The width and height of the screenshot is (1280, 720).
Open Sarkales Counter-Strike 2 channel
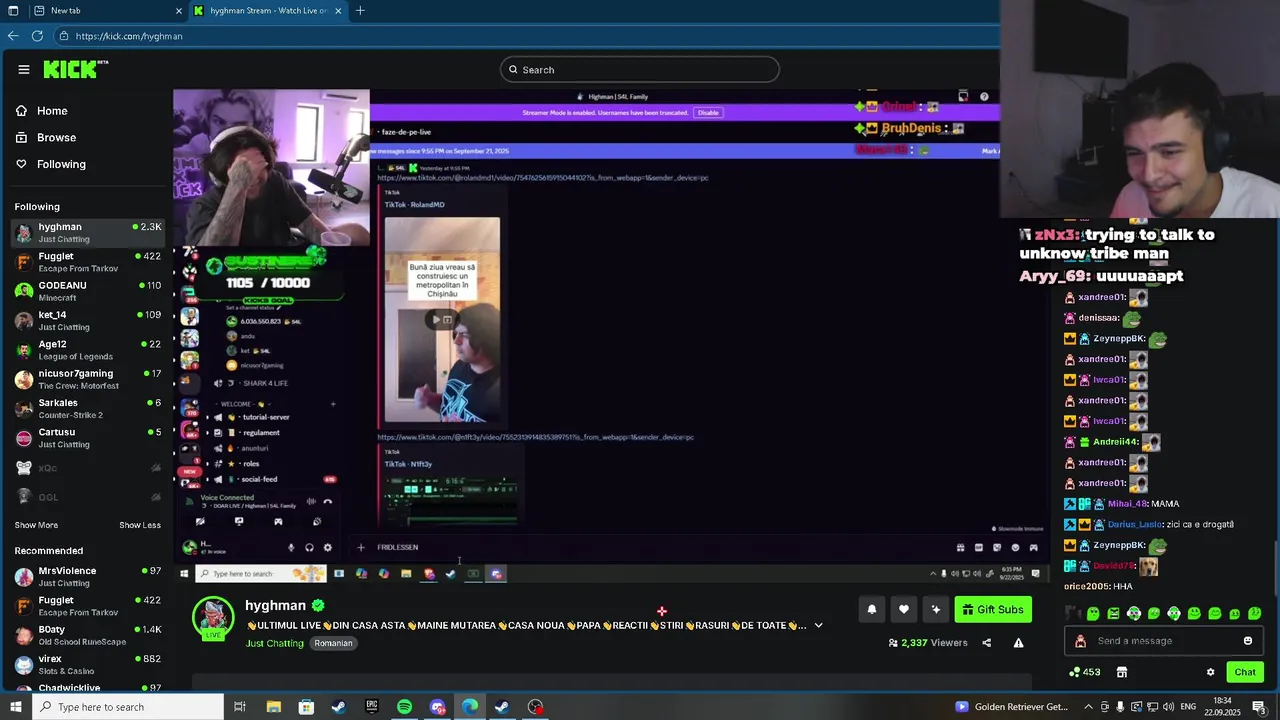click(x=88, y=408)
